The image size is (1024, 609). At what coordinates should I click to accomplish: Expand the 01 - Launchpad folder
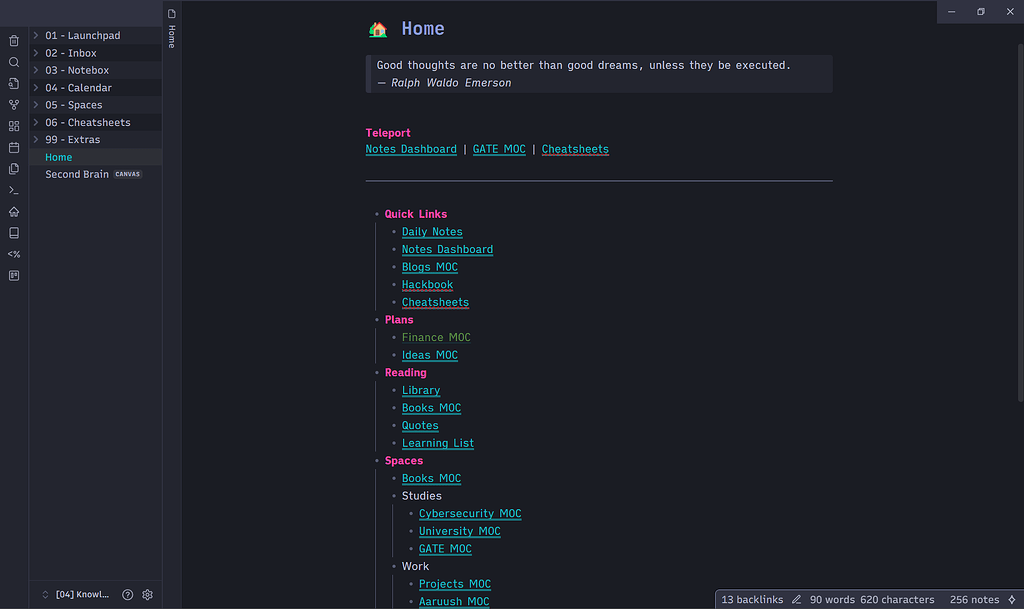[x=37, y=36]
